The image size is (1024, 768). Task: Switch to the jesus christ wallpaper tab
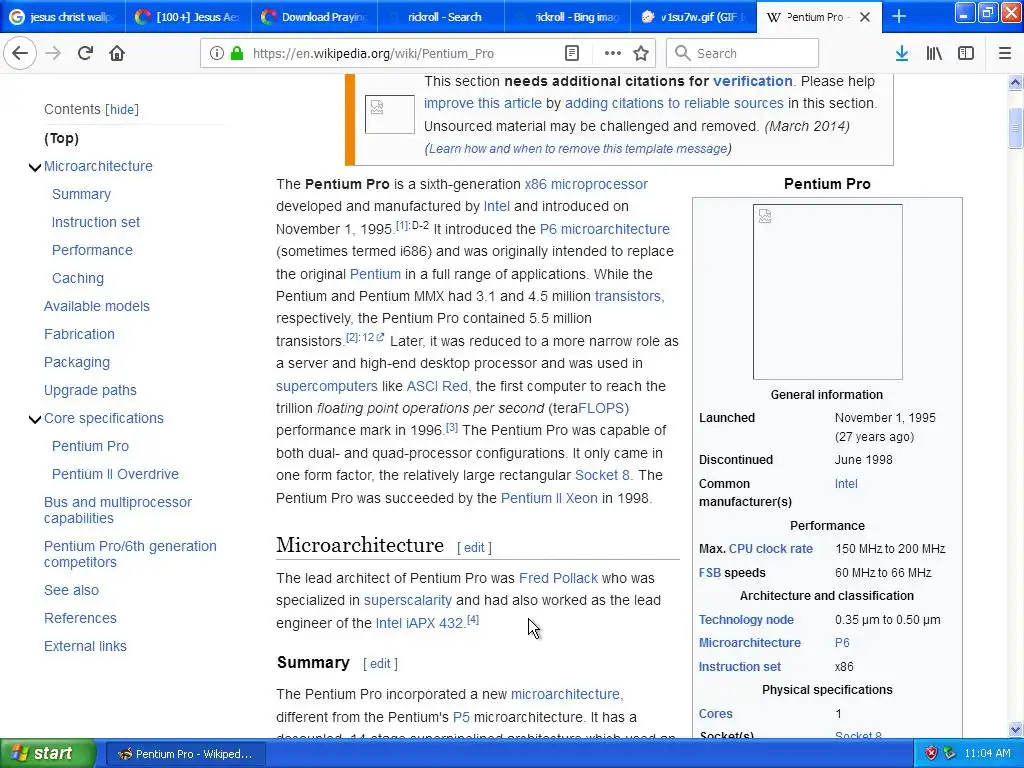click(x=63, y=17)
